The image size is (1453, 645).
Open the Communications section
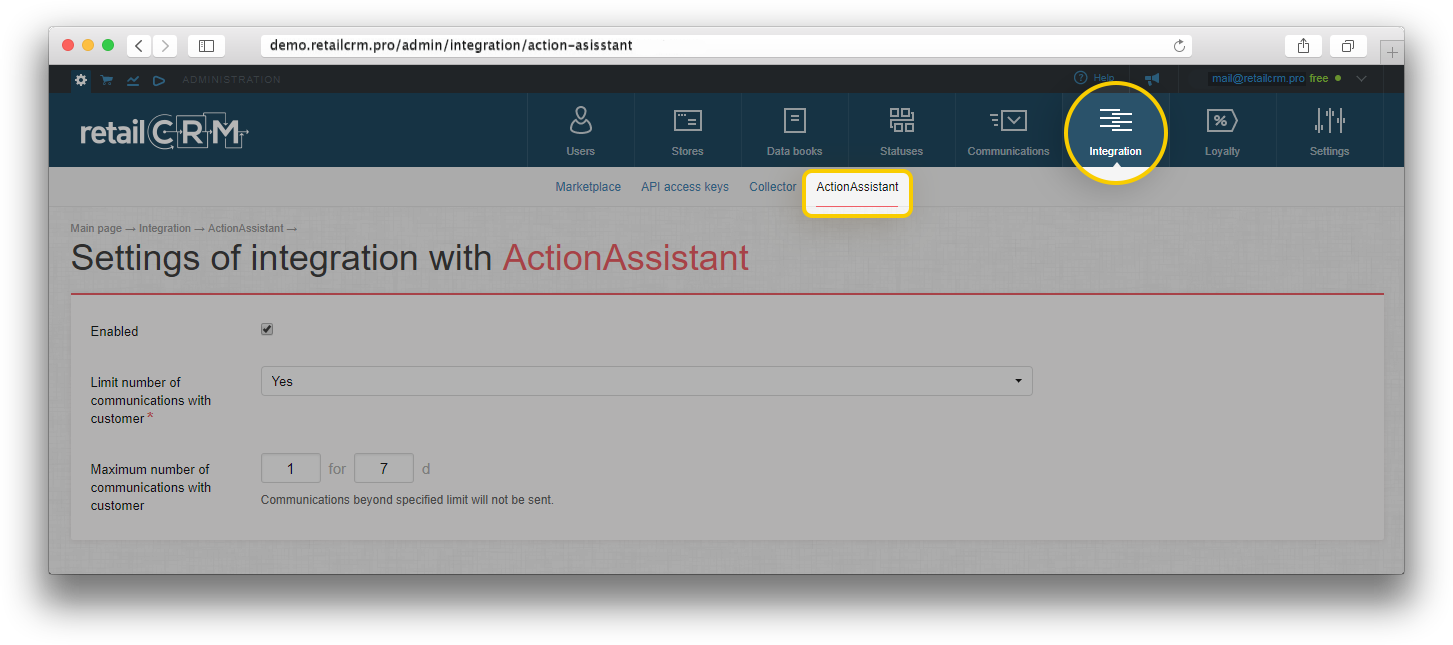pyautogui.click(x=1008, y=130)
